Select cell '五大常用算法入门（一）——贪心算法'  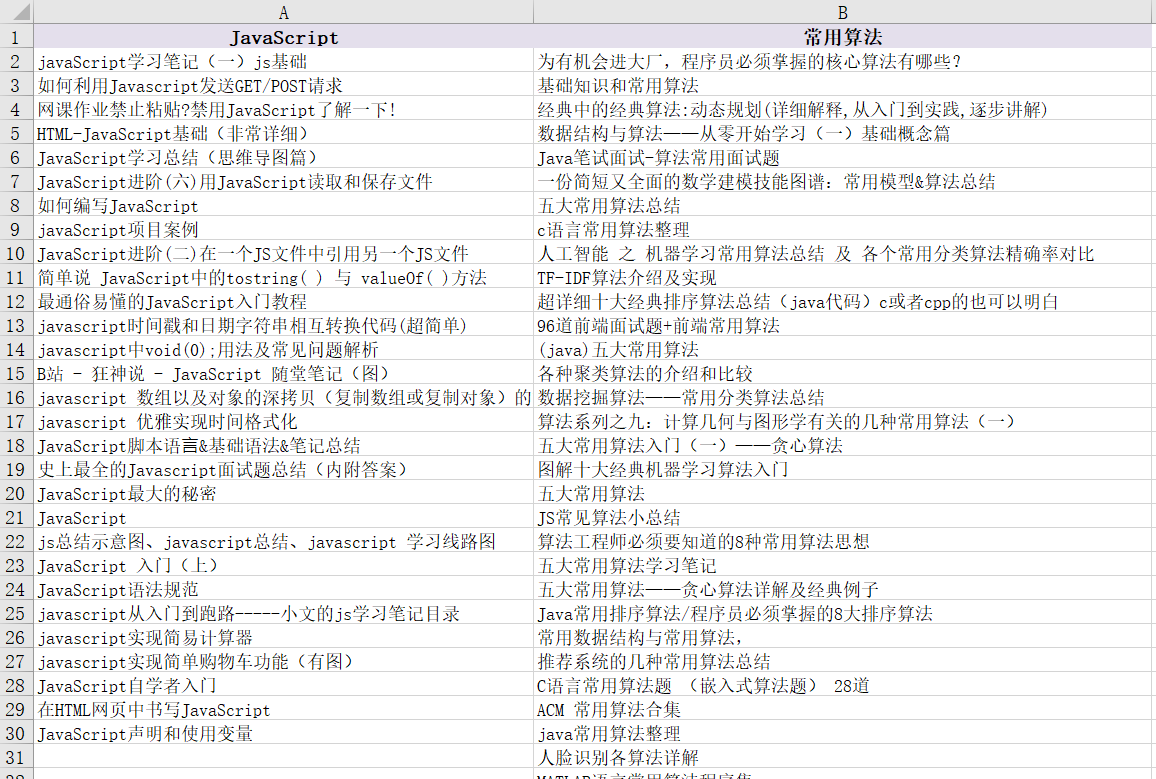click(843, 445)
